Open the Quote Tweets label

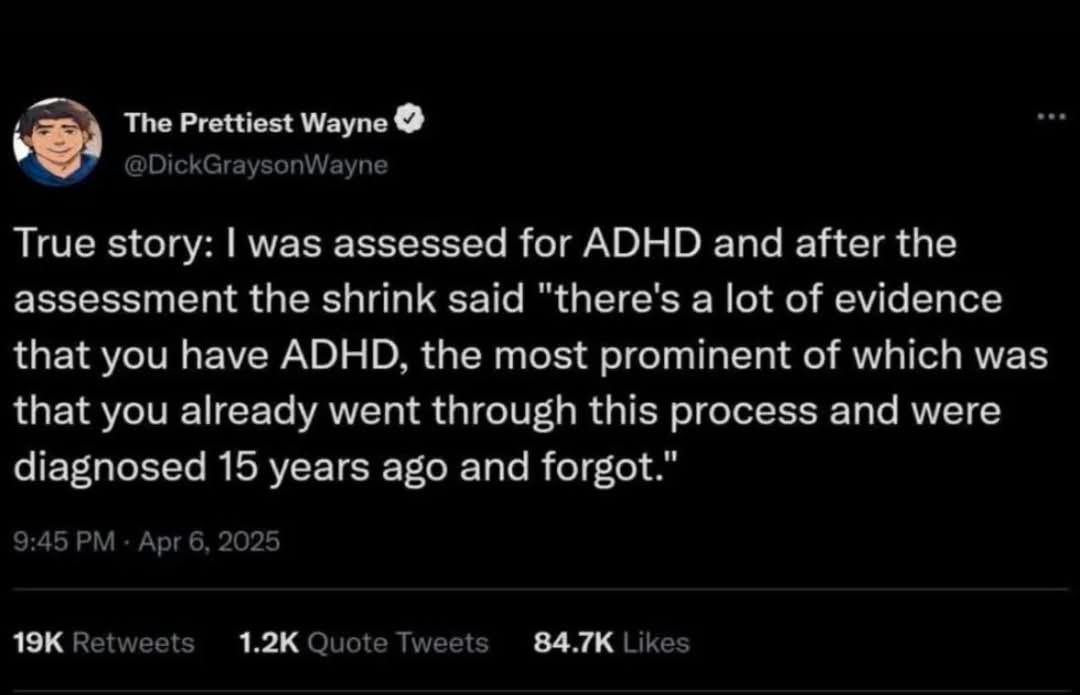[398, 642]
